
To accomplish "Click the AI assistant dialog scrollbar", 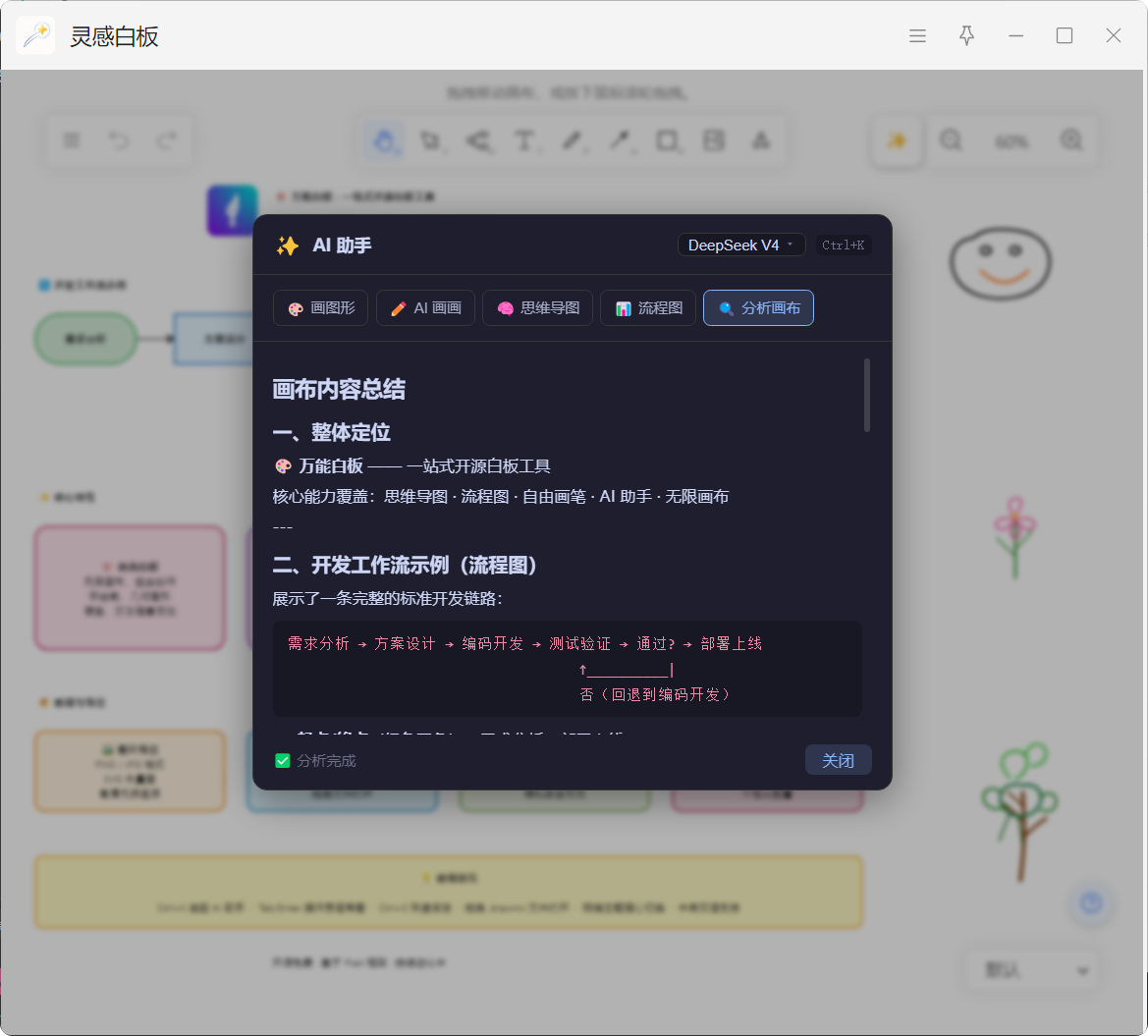I will tap(867, 396).
